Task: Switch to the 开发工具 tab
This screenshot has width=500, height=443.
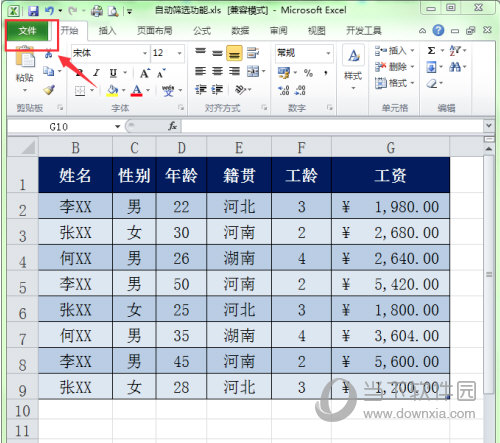Action: tap(364, 31)
